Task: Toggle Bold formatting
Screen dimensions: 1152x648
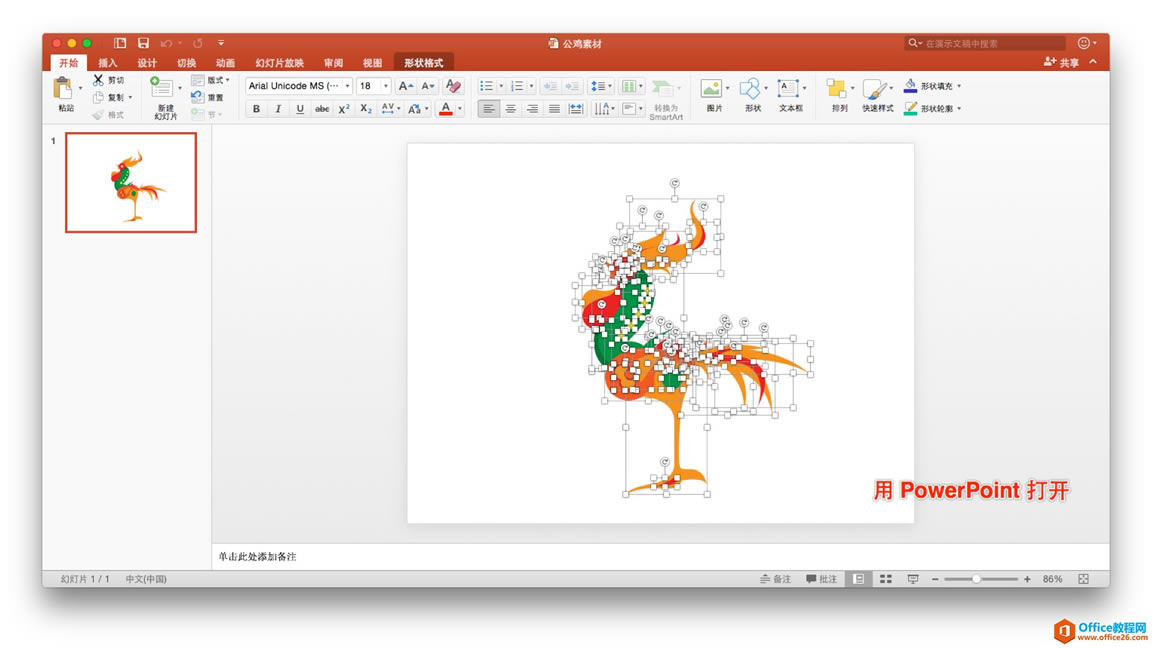Action: click(256, 109)
